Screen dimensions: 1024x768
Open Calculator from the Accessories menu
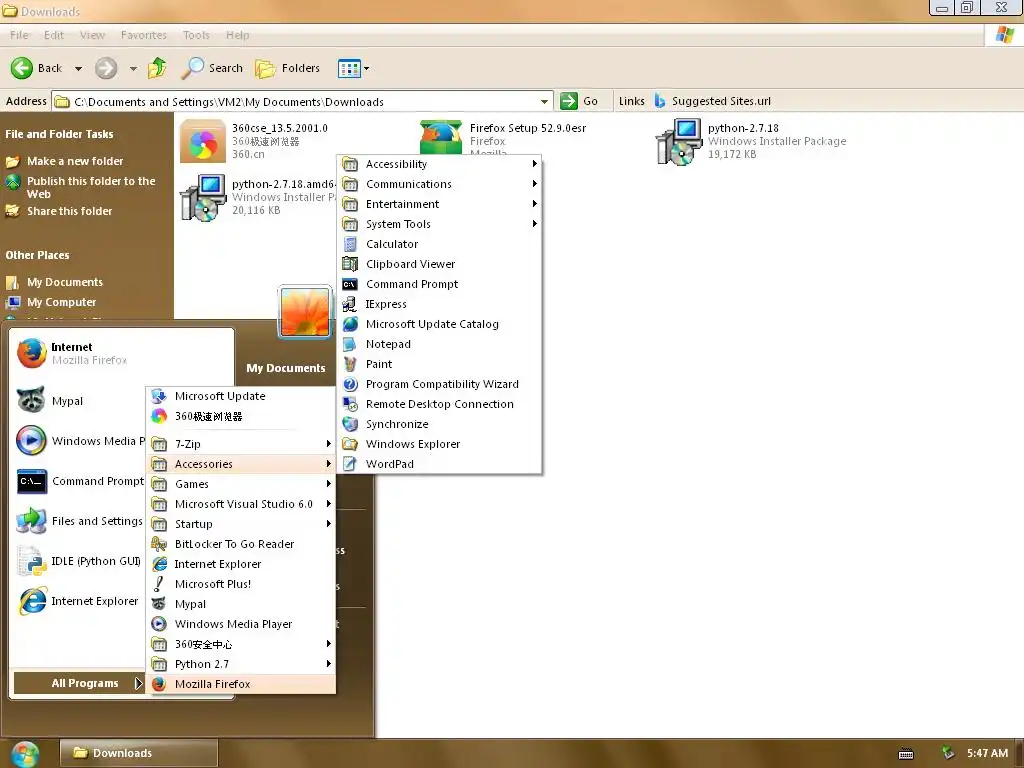(439, 244)
